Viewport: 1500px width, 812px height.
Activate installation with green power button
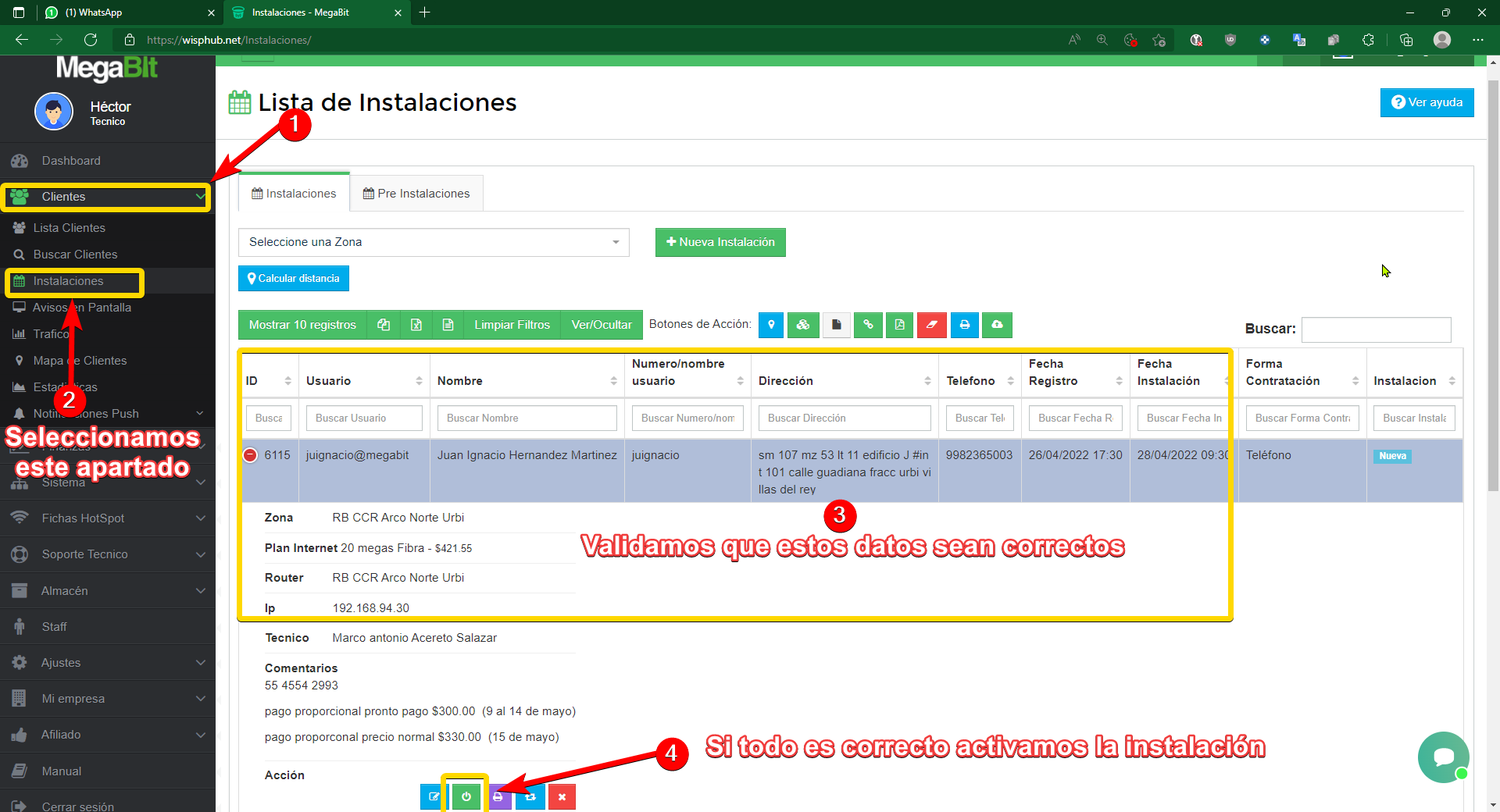click(x=466, y=797)
